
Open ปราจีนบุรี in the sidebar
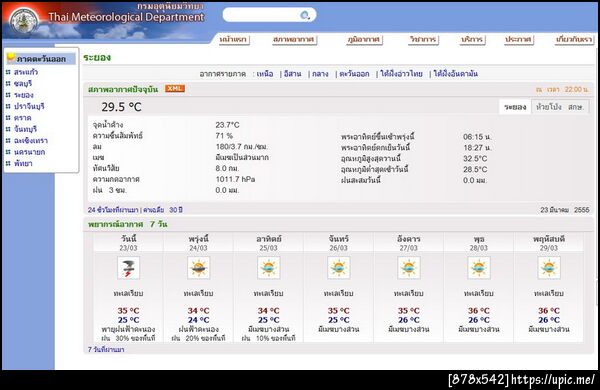pyautogui.click(x=29, y=106)
